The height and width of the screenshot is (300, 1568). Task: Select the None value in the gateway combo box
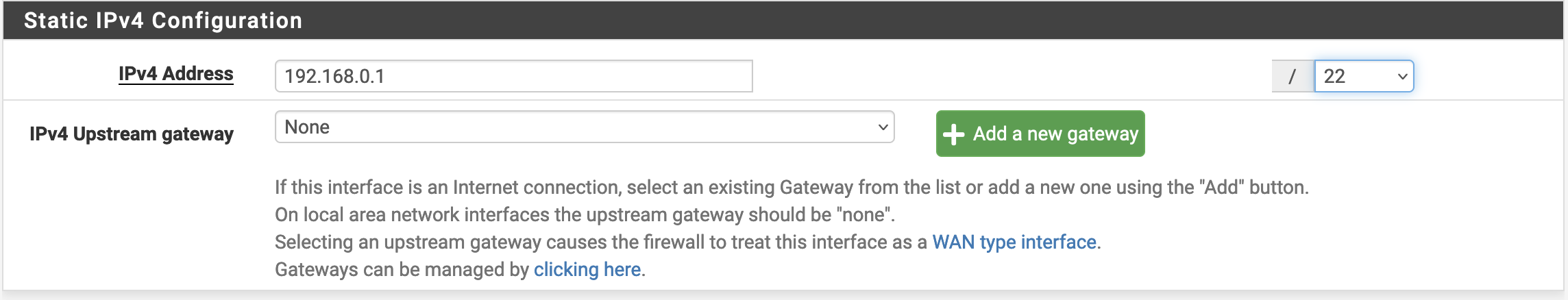[x=307, y=127]
